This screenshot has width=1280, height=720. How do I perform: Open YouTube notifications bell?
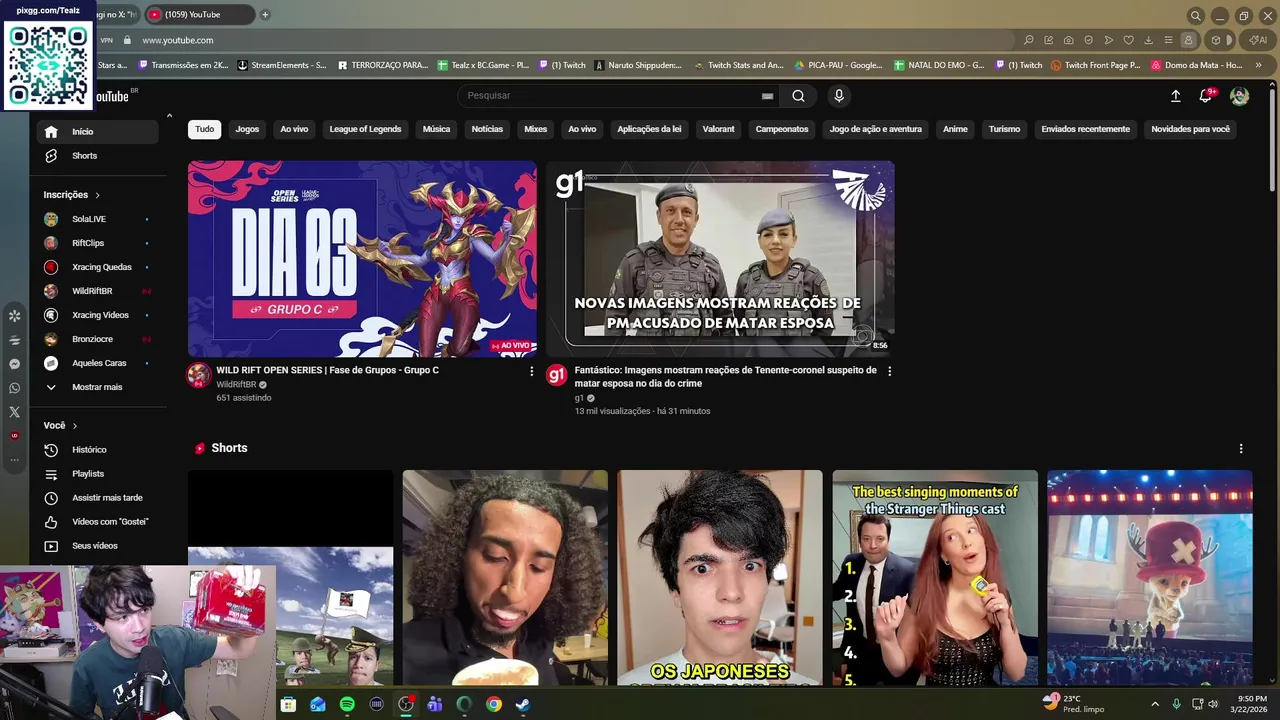point(1206,96)
